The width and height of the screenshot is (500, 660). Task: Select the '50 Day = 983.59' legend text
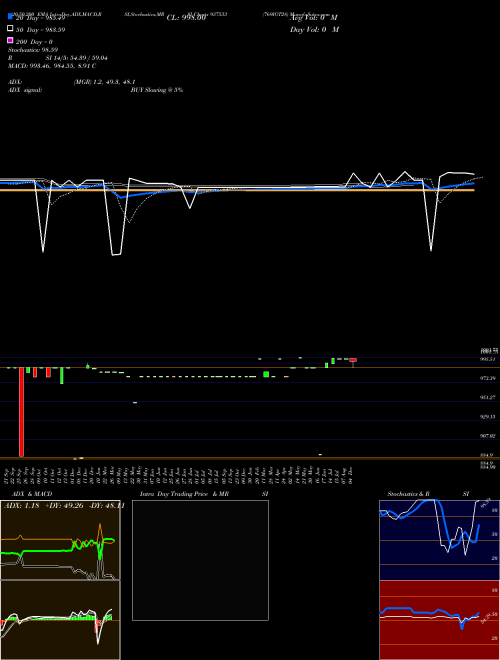click(x=40, y=30)
